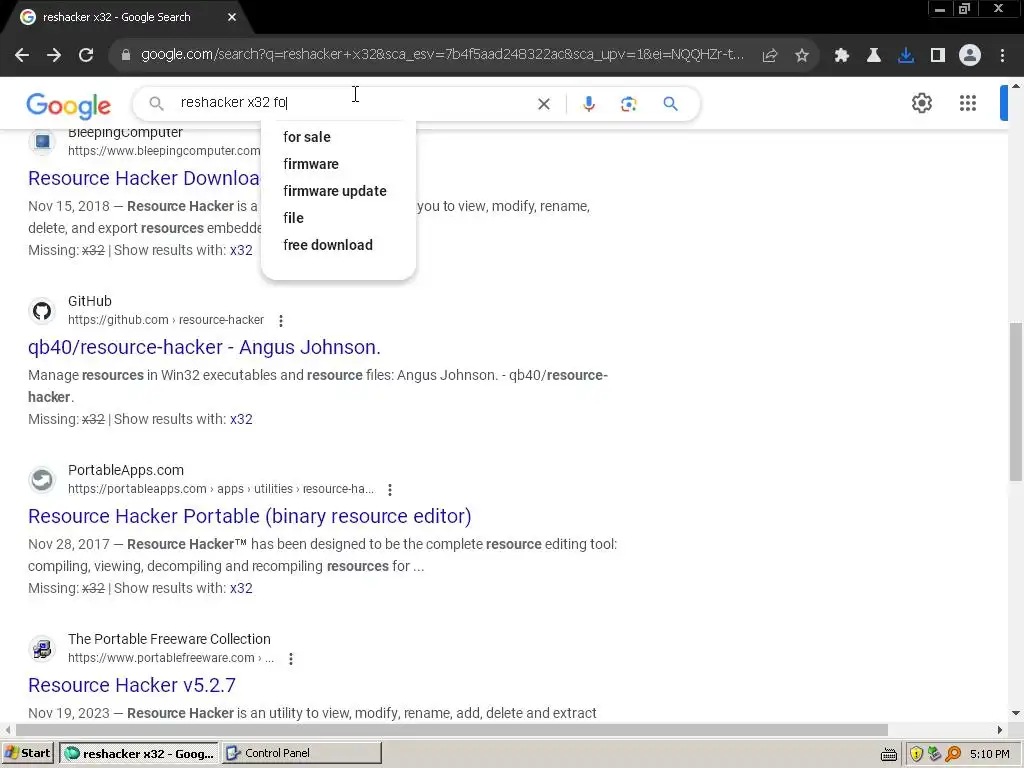This screenshot has height=768, width=1024.
Task: Click the Google logo
Action: pos(69,105)
